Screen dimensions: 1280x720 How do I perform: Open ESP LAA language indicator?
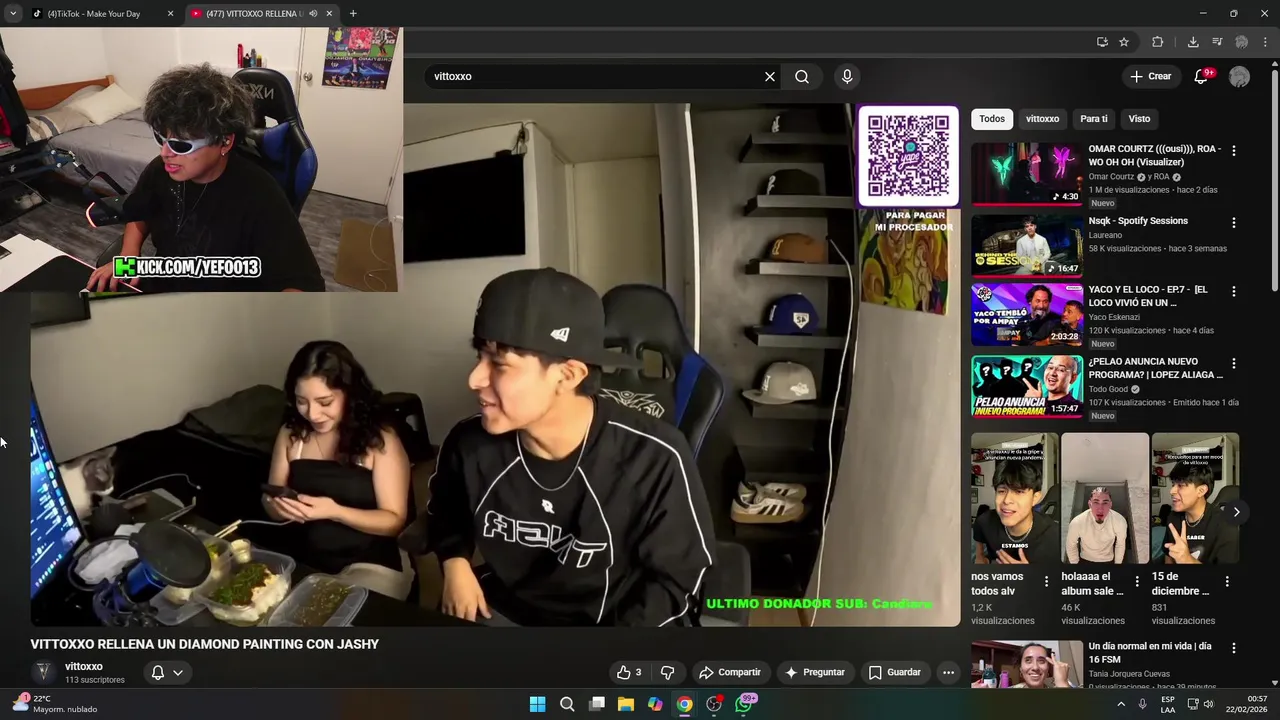click(x=1168, y=704)
